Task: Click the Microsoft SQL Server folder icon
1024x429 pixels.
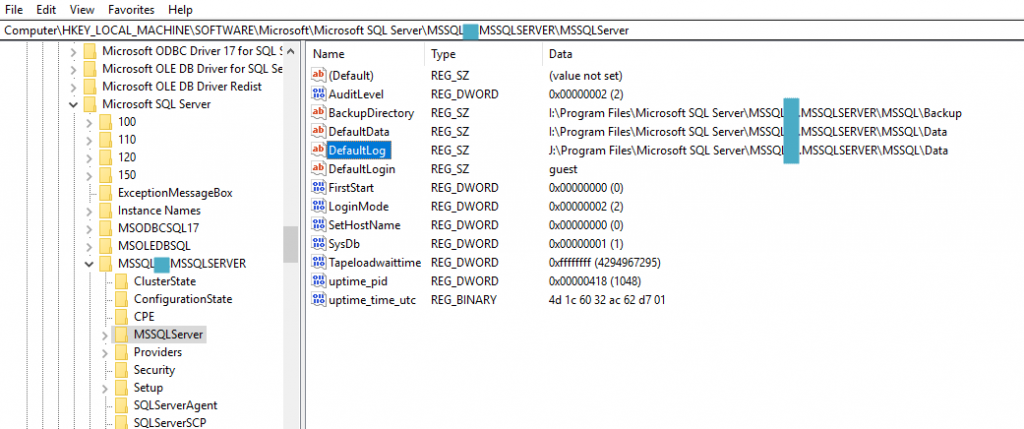Action: 89,104
